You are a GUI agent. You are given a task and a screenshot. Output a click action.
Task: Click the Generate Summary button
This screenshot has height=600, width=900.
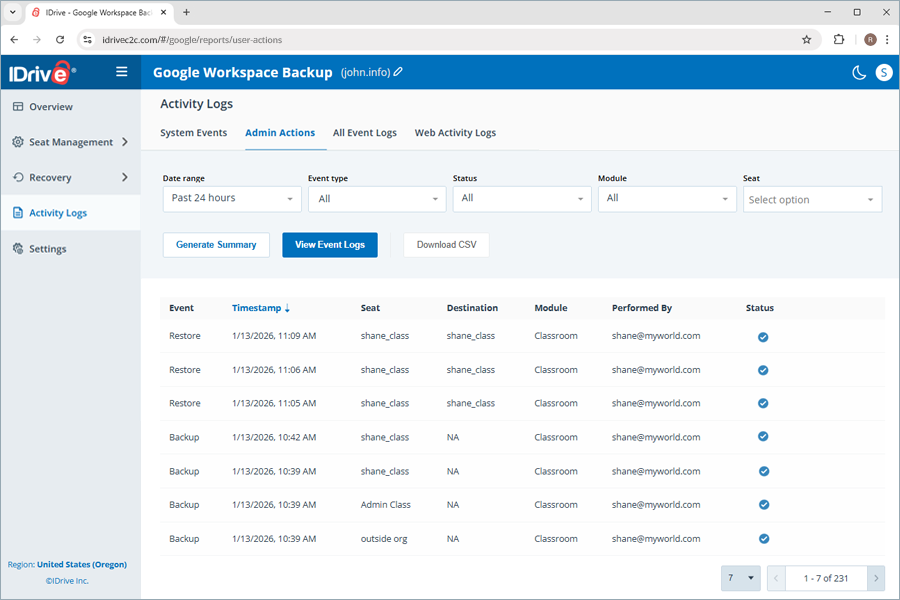(216, 244)
